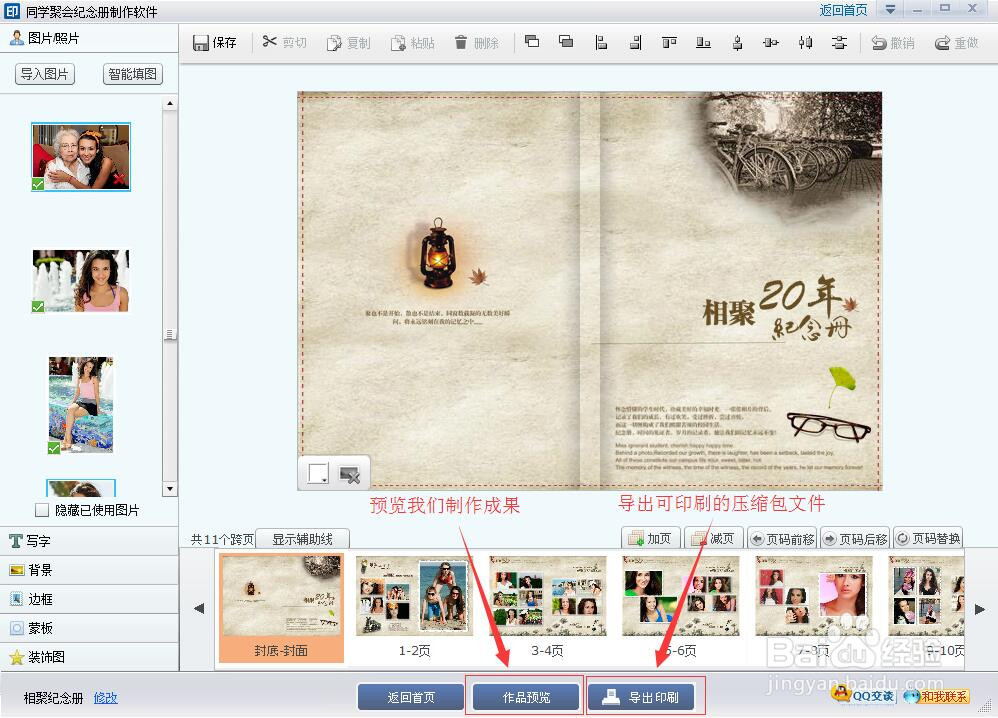Click the photo list scroll down arrow

click(x=169, y=489)
